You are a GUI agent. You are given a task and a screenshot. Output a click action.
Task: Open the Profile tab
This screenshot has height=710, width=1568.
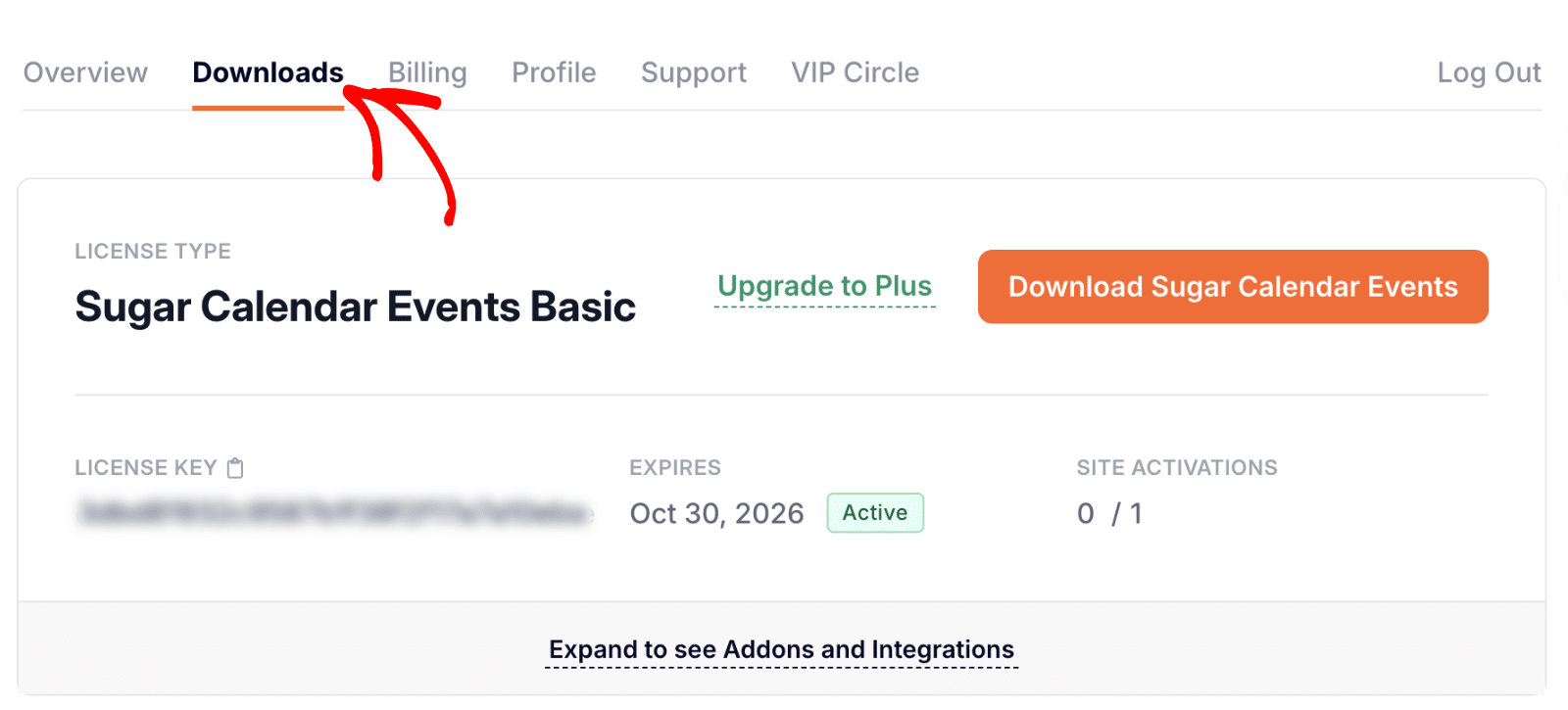pyautogui.click(x=554, y=71)
